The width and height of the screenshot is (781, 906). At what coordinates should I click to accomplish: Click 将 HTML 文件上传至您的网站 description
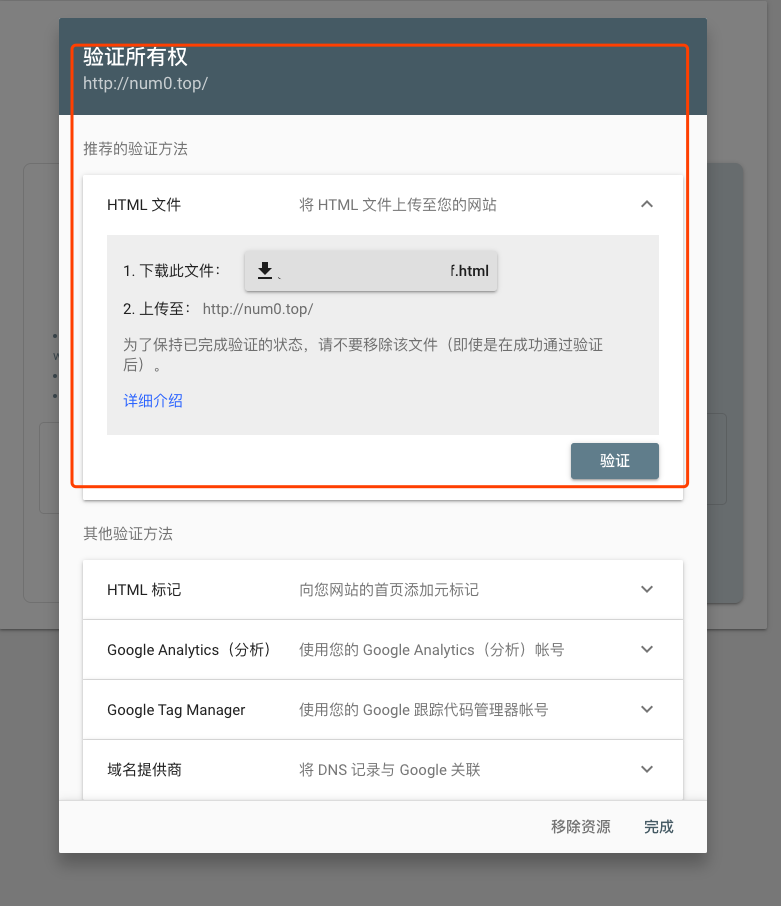[397, 205]
